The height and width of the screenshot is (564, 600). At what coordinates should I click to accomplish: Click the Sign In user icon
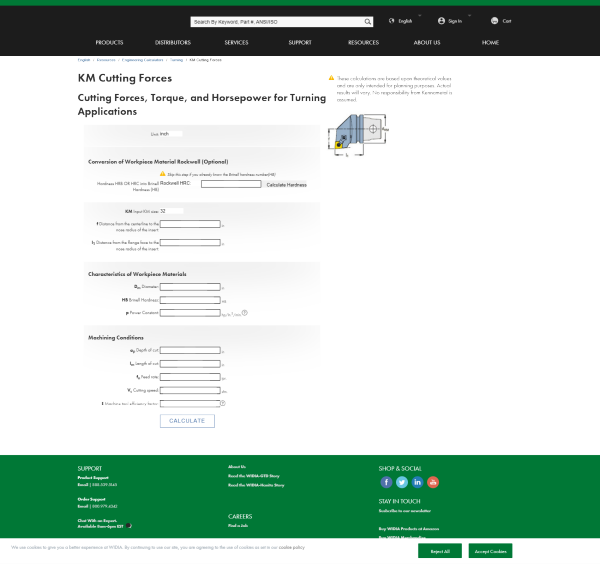point(442,20)
